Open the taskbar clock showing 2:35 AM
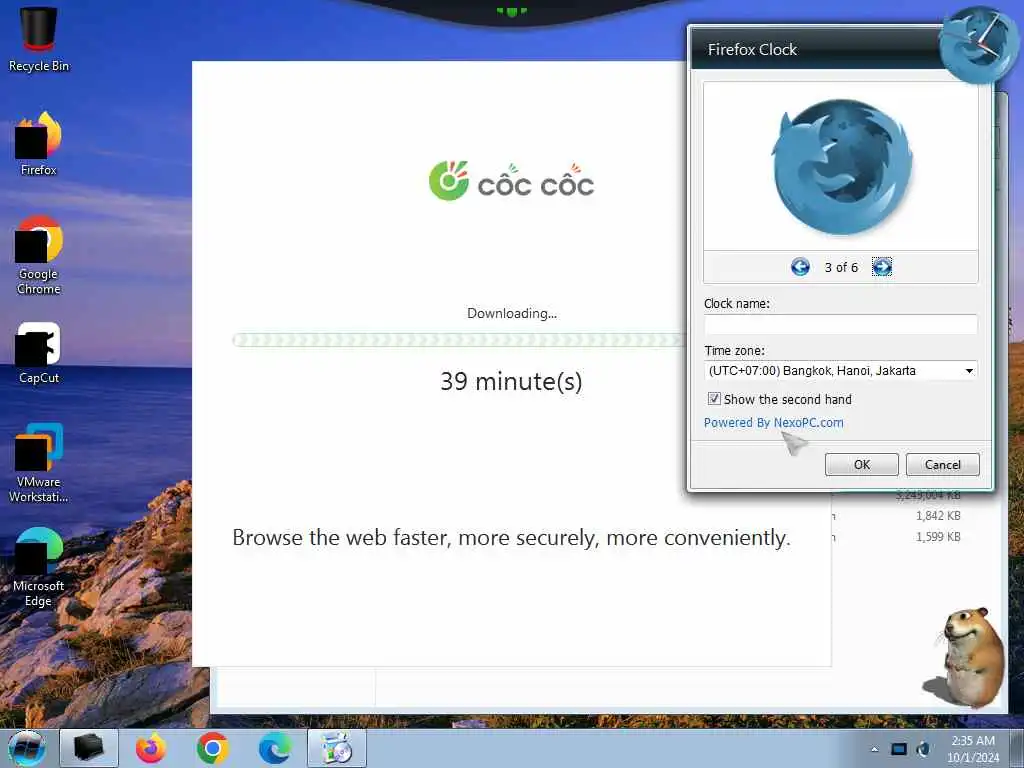Image resolution: width=1024 pixels, height=768 pixels. pyautogui.click(x=973, y=749)
